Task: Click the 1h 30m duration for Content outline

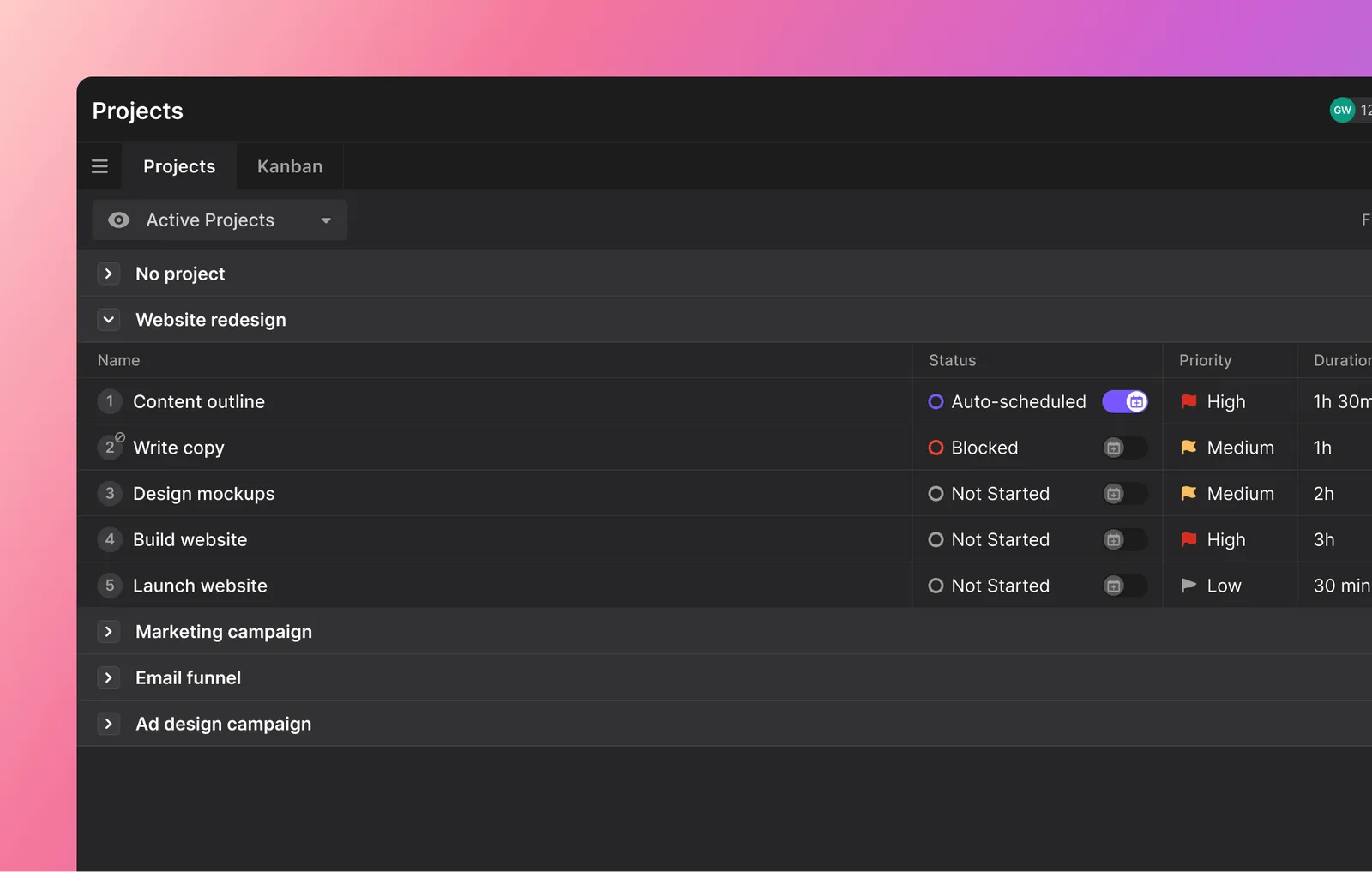Action: [x=1341, y=401]
